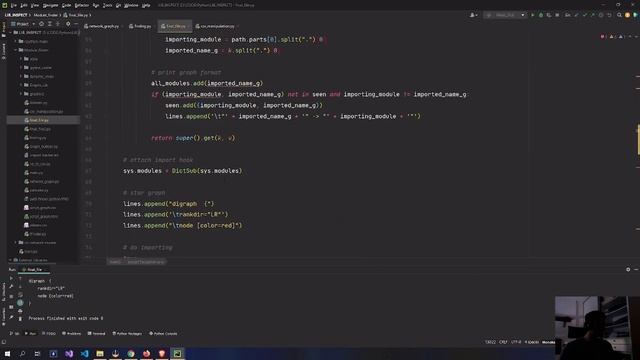Open the Git tool window button
This screenshot has width=640, height=360.
click(14, 333)
